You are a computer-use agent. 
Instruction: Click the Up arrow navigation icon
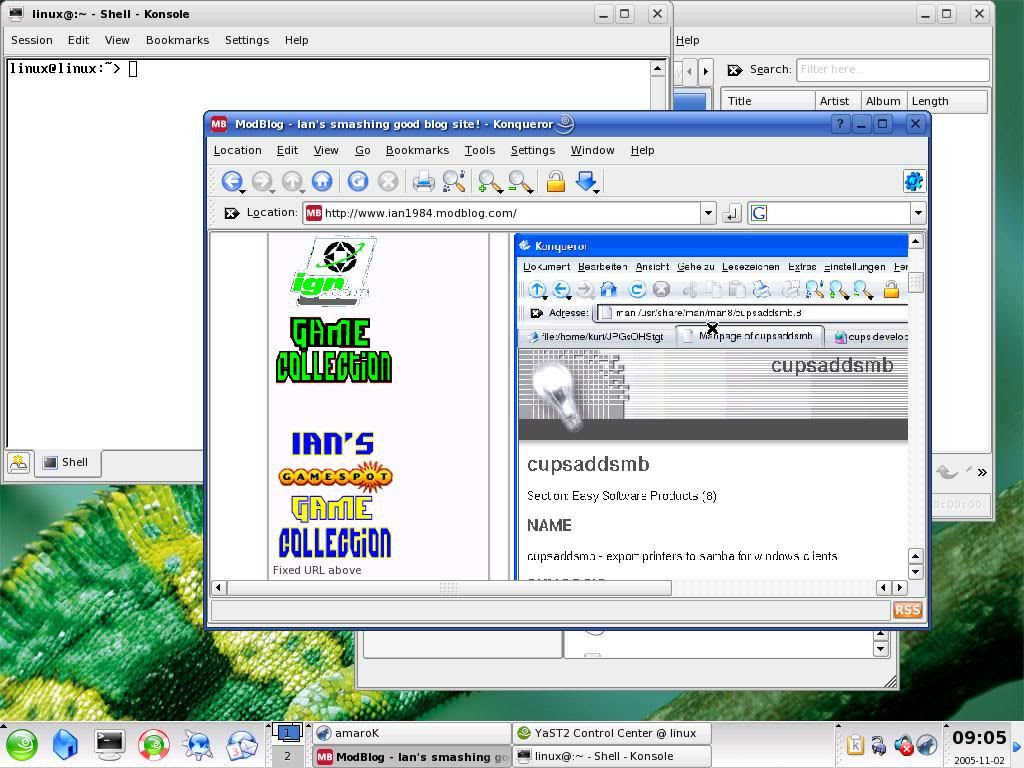(292, 181)
